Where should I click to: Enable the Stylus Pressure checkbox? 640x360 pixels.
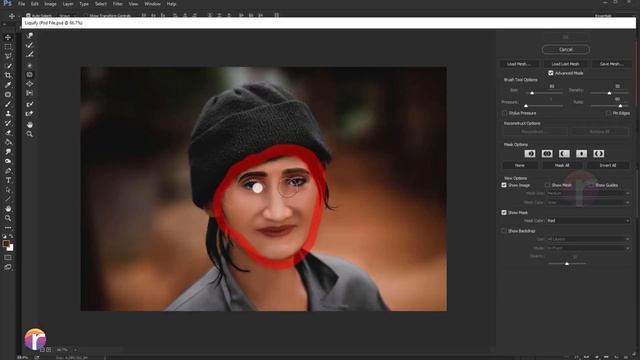[x=504, y=113]
